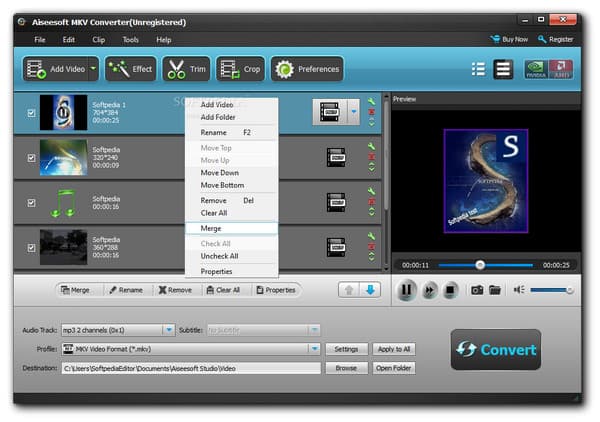Viewport: 600px width, 422px height.
Task: Expand format dropdown for Softpedia 1
Action: click(354, 112)
